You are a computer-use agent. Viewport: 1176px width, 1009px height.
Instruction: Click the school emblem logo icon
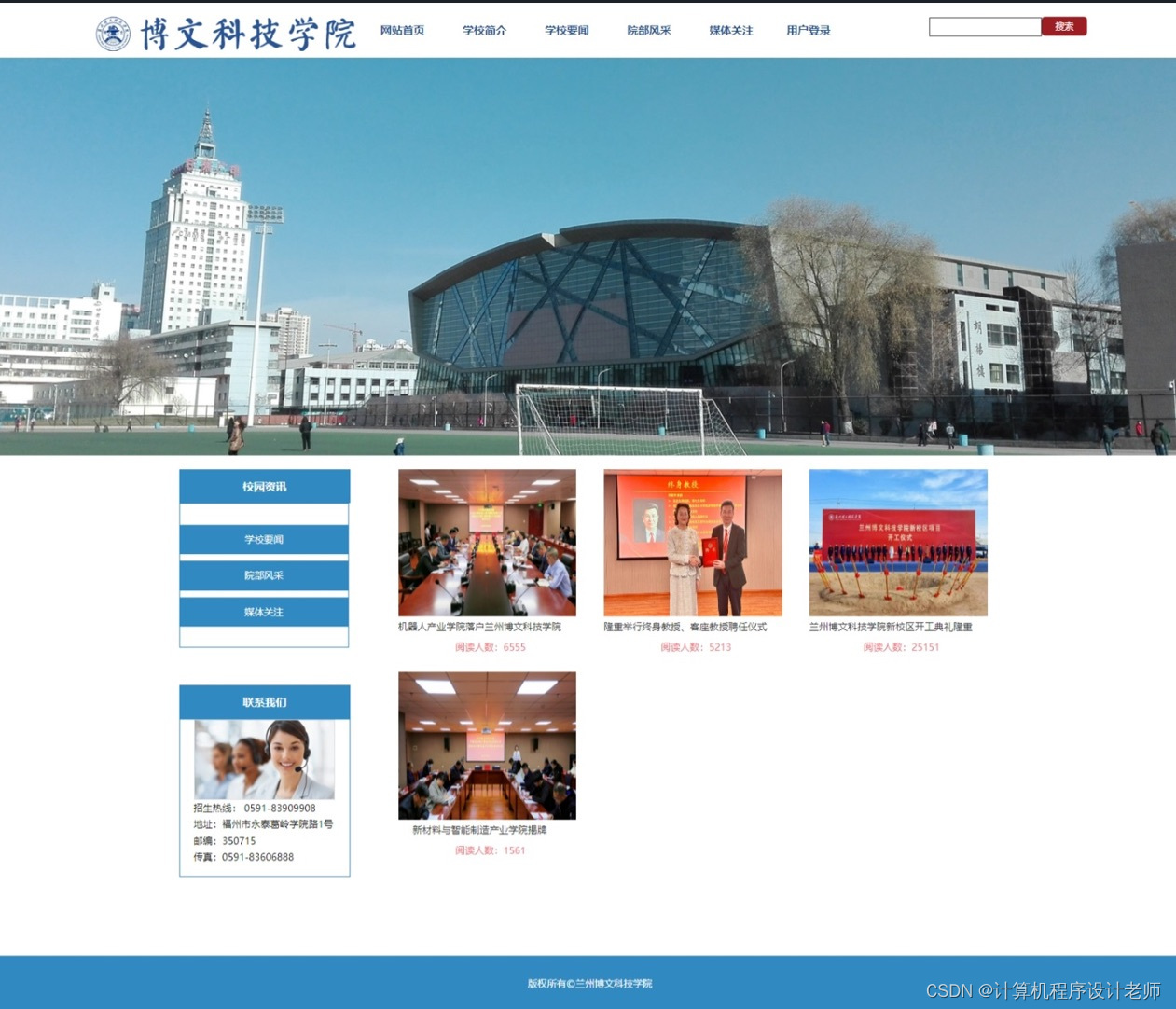(x=113, y=34)
